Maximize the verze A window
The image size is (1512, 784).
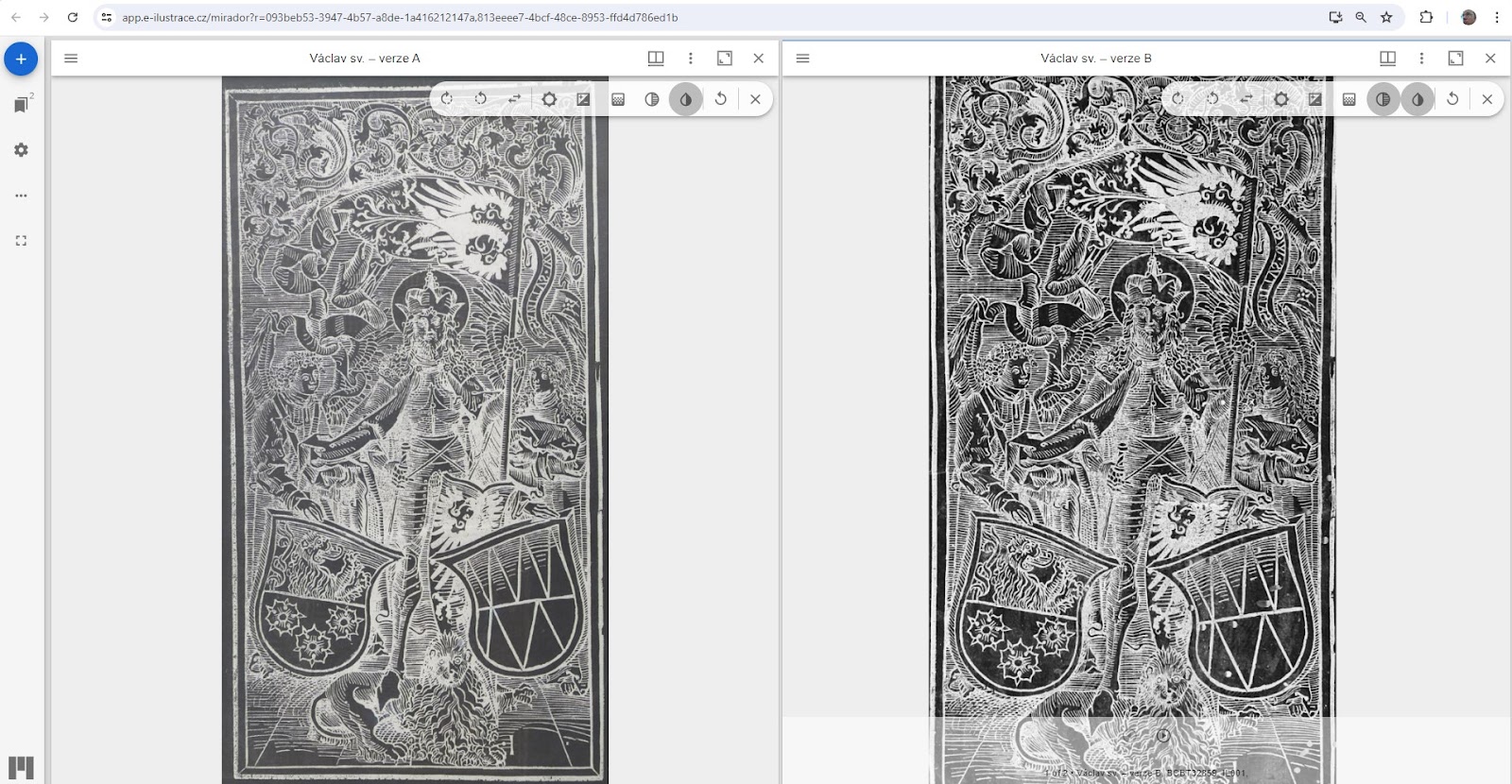(x=725, y=58)
